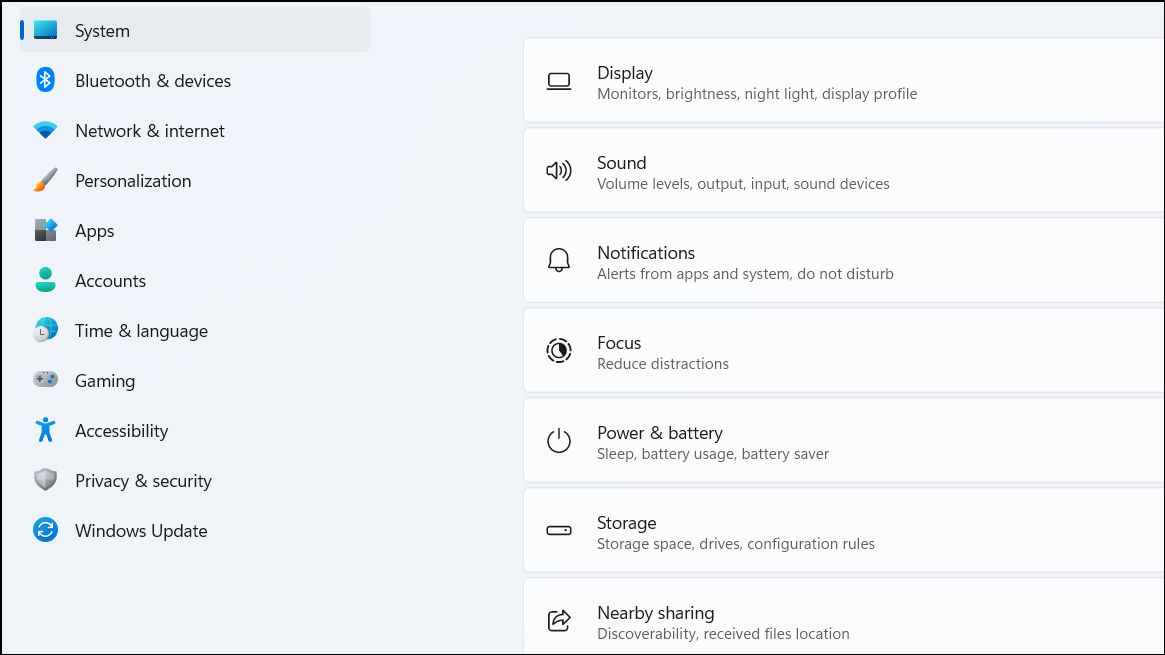
Task: Click the Wi-Fi network icon in sidebar
Action: 45,130
